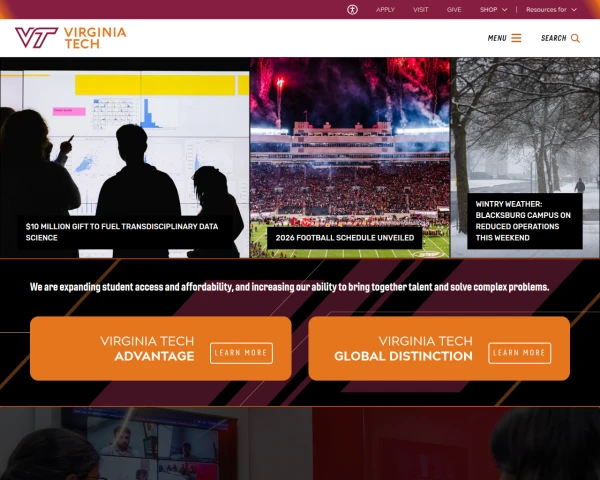The height and width of the screenshot is (480, 600).
Task: Open the accessibility options icon
Action: tap(352, 10)
